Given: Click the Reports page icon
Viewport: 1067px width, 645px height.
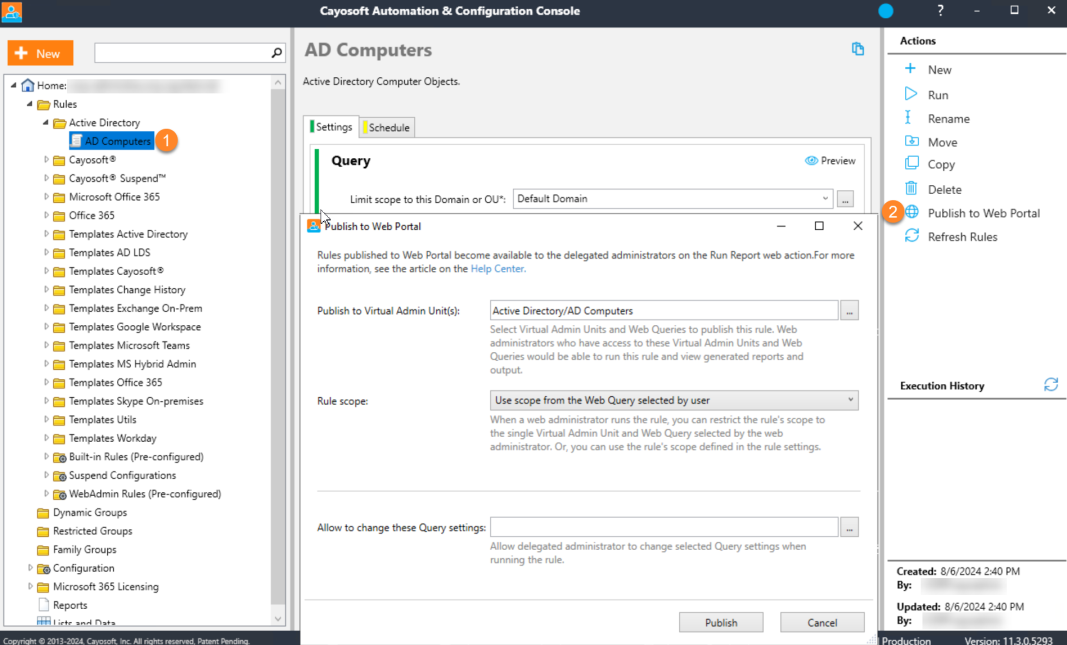Looking at the screenshot, I should (x=44, y=605).
